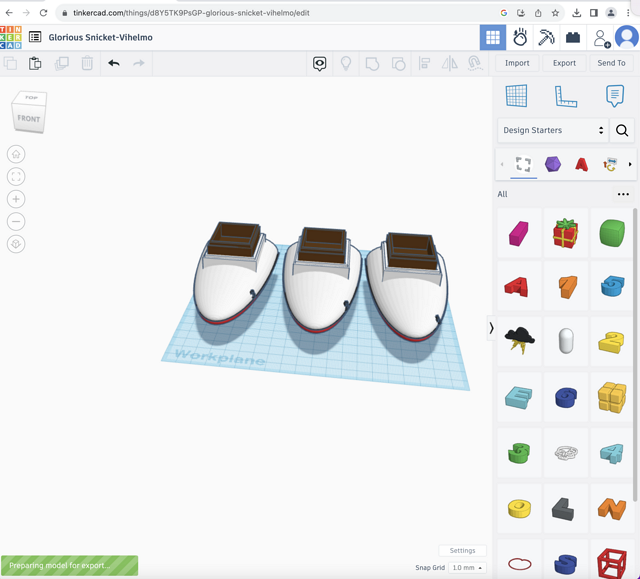Screen dimensions: 640x579
Task: Select the Ruler tool
Action: (x=566, y=96)
